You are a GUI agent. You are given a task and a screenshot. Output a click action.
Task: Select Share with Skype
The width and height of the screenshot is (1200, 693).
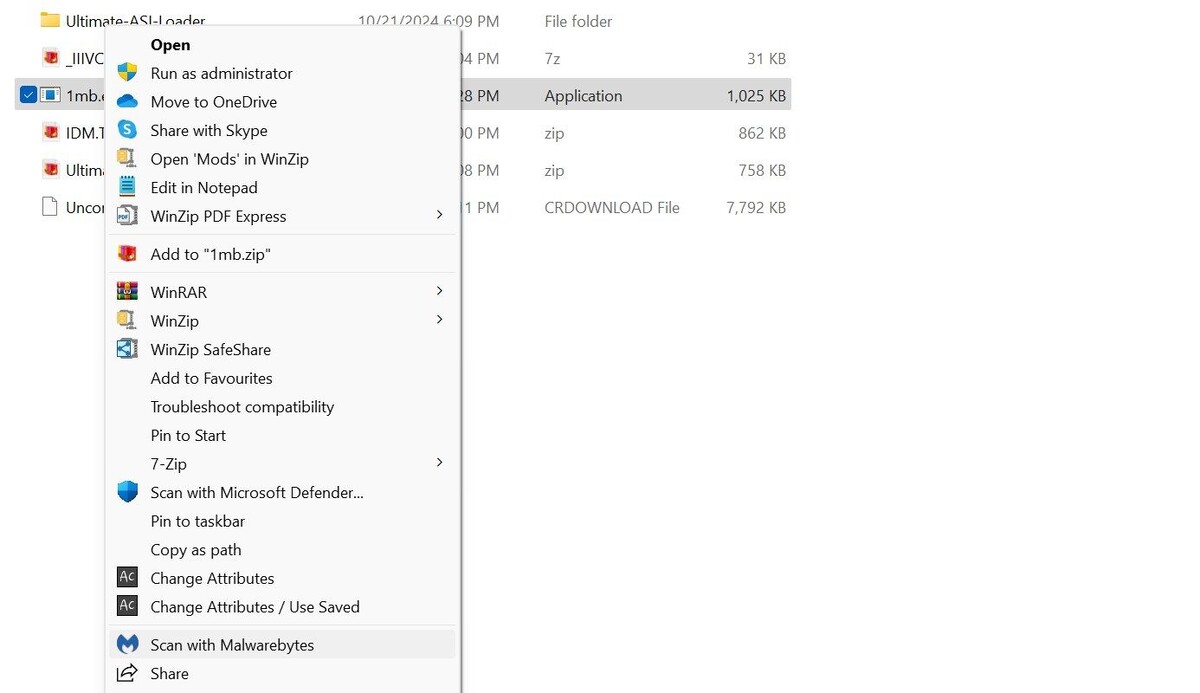282,130
